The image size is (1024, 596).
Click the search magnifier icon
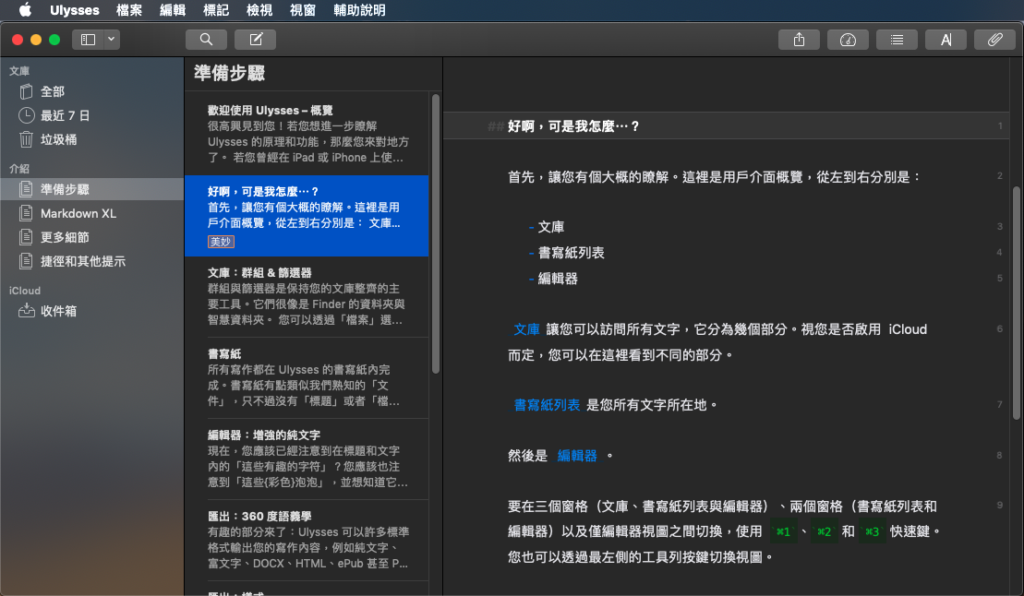click(x=206, y=40)
